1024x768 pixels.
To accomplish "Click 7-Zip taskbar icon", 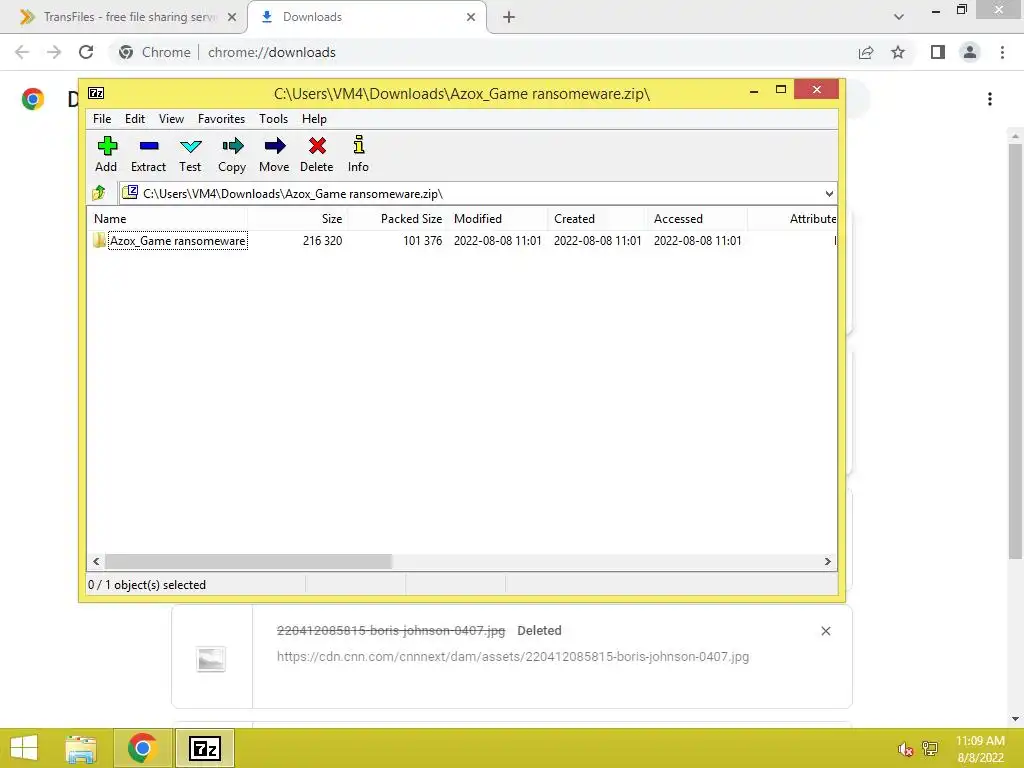I will (x=204, y=748).
